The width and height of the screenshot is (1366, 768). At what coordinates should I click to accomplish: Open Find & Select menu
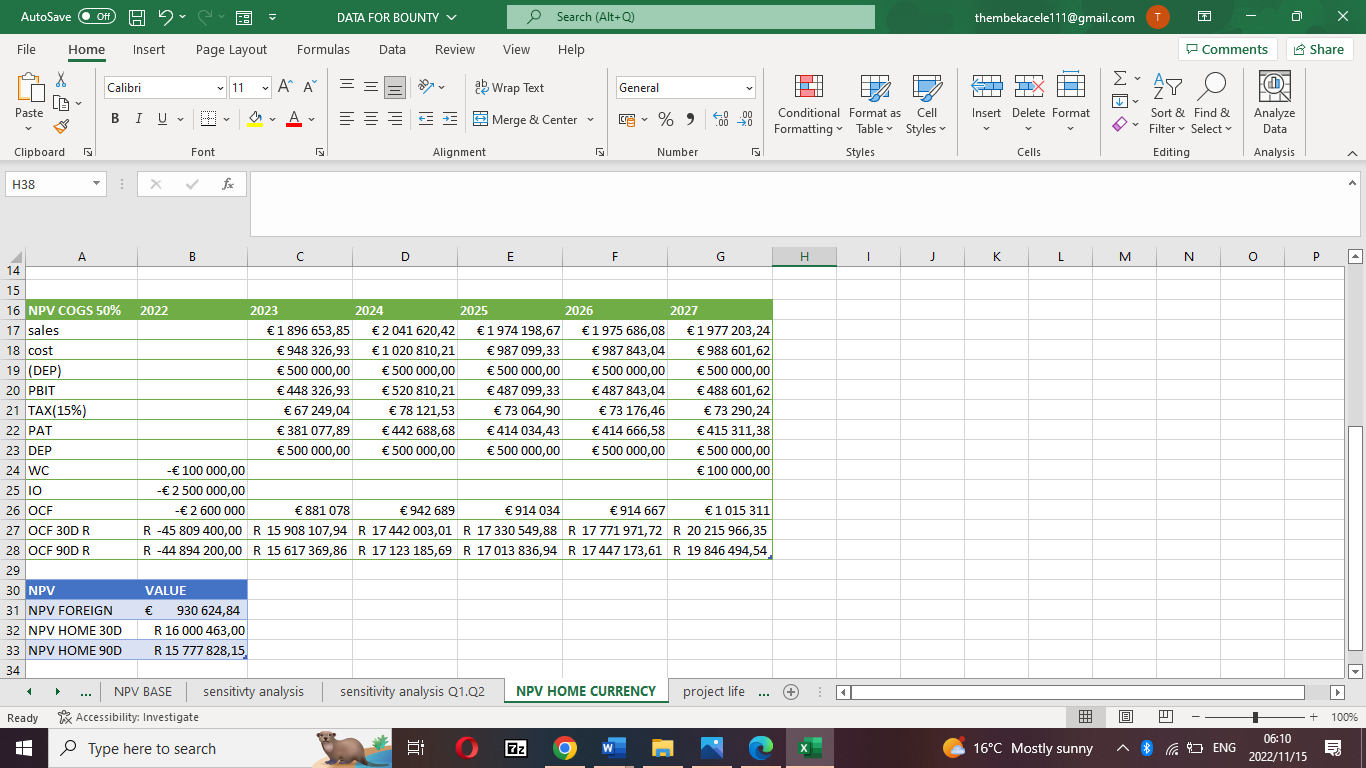(x=1212, y=104)
